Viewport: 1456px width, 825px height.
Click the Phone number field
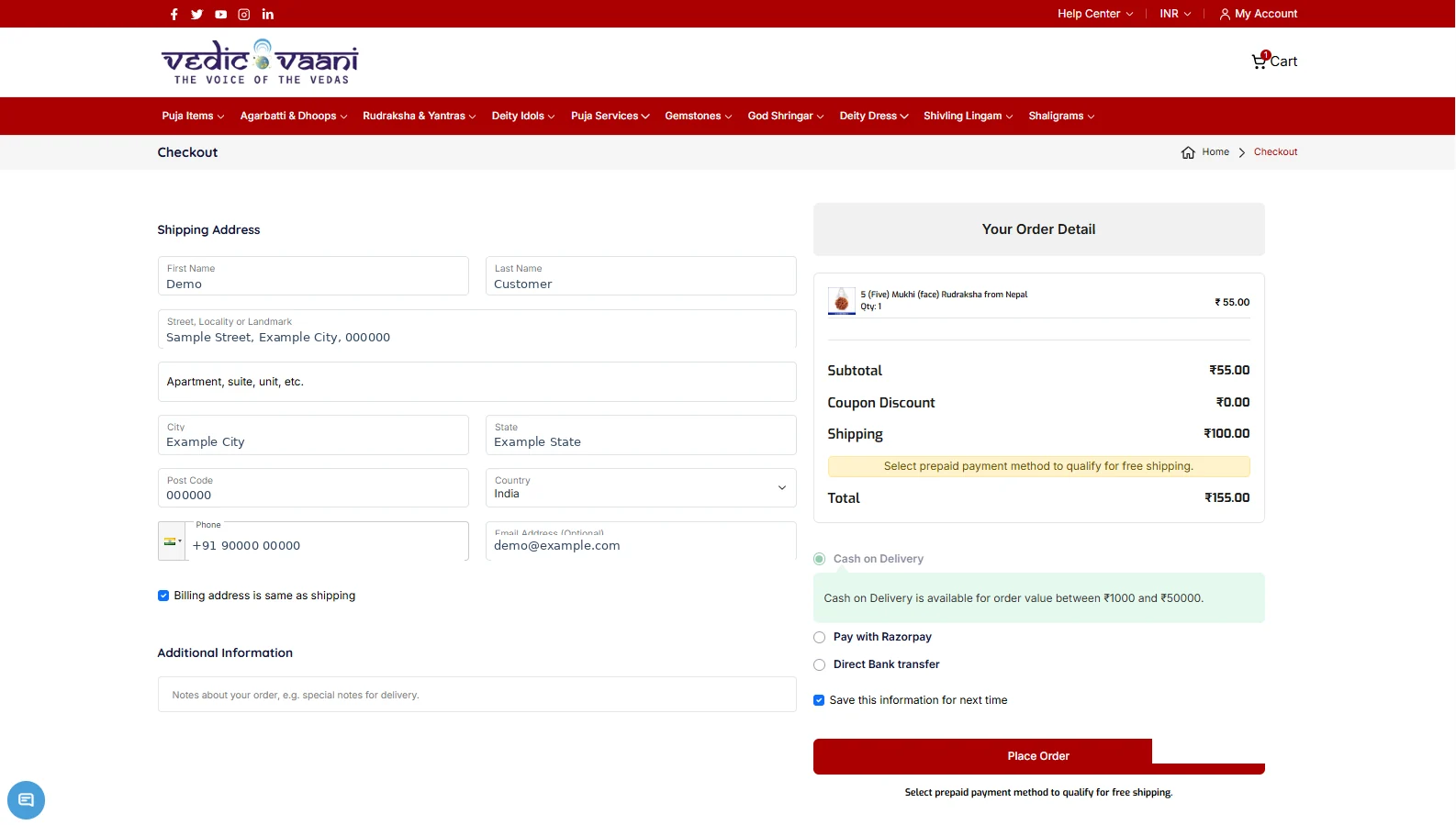pyautogui.click(x=327, y=541)
